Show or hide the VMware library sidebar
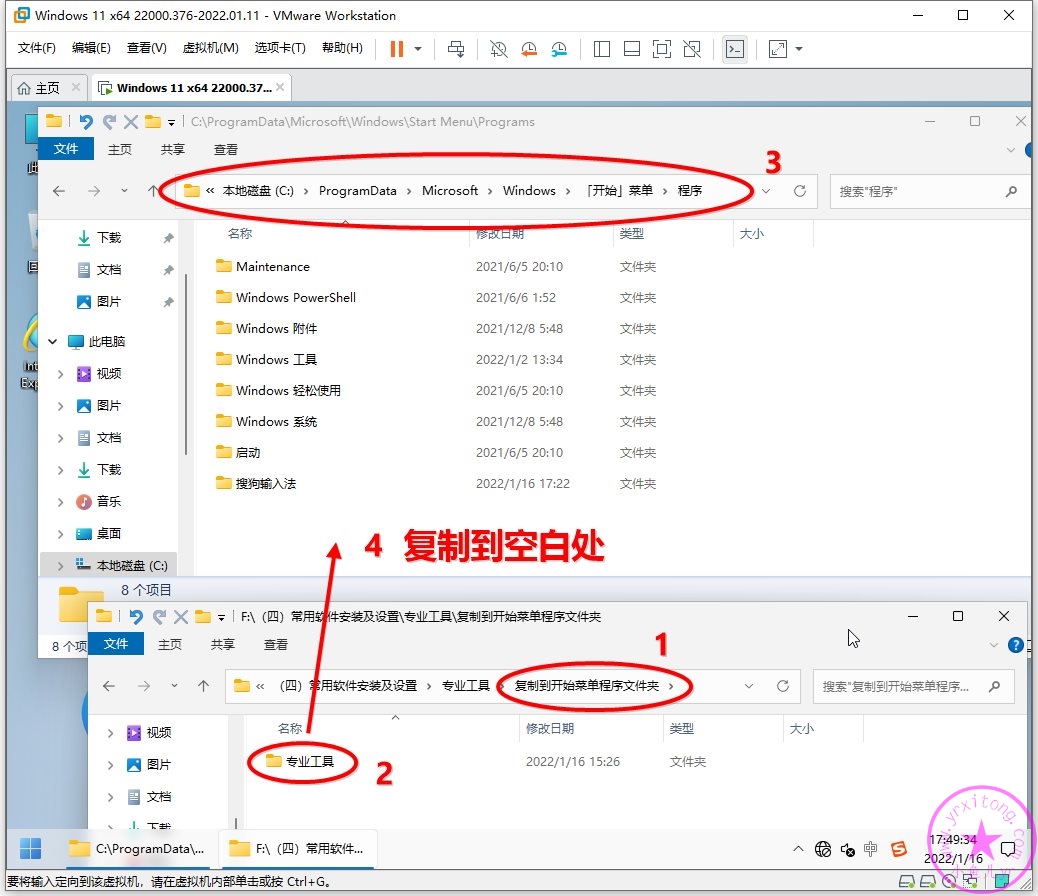Screen dimensions: 1038x896 pos(602,48)
